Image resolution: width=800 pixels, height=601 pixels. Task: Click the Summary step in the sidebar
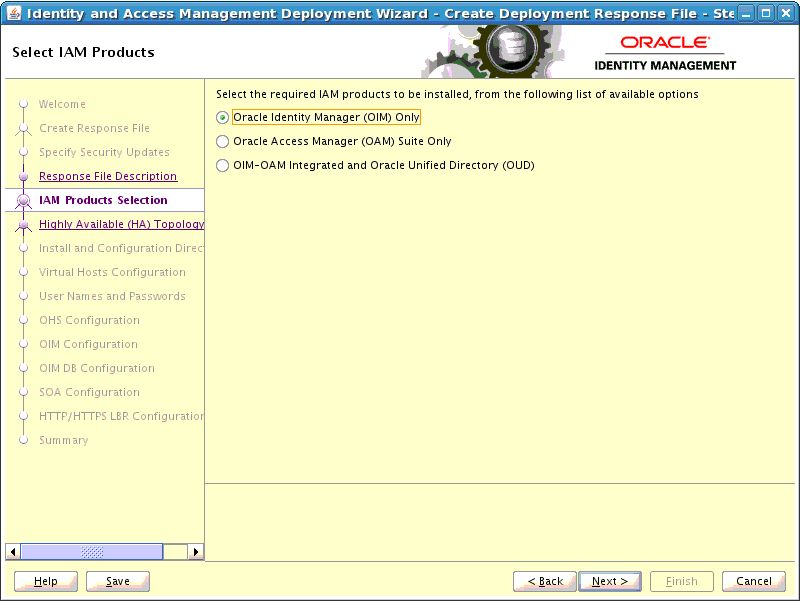pyautogui.click(x=63, y=440)
